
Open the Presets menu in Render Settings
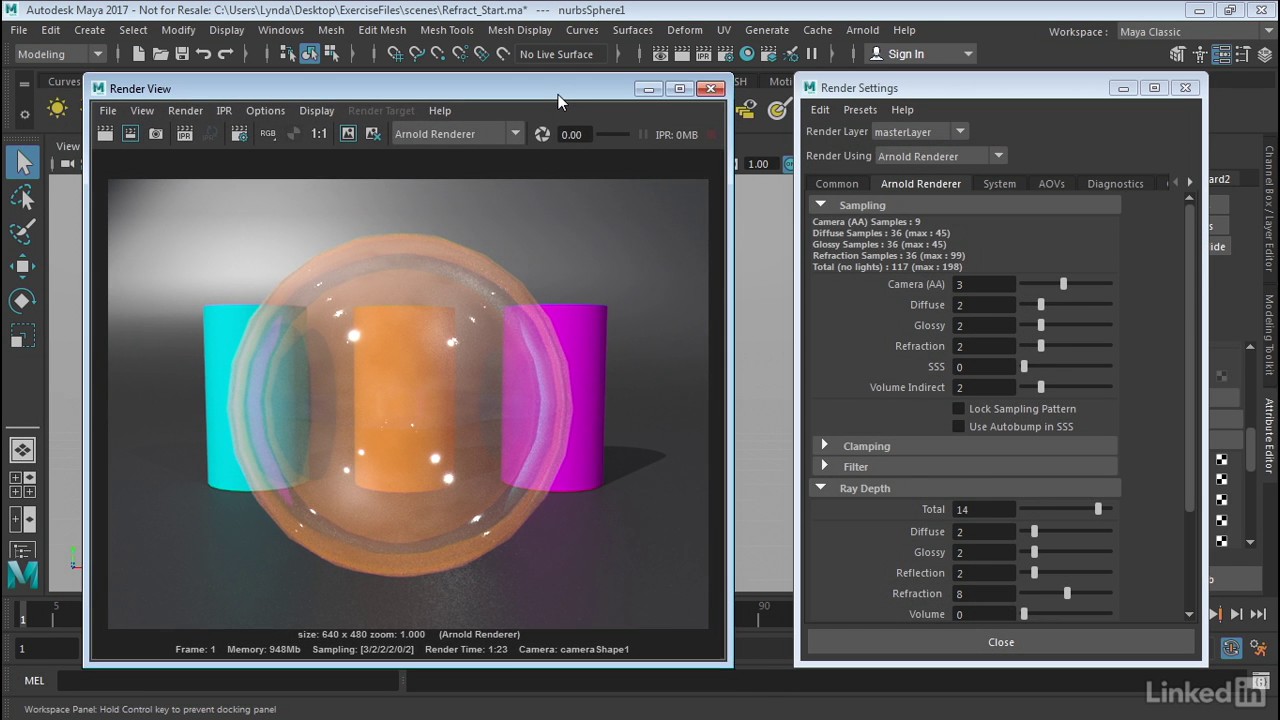click(860, 110)
